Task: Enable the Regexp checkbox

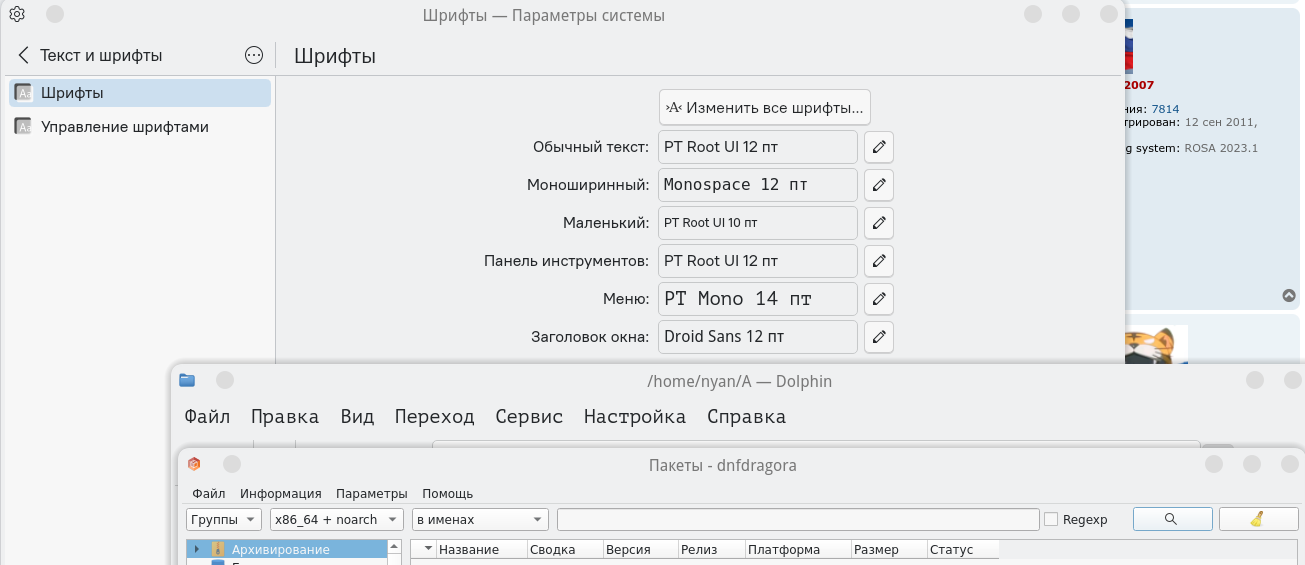Action: coord(1051,519)
